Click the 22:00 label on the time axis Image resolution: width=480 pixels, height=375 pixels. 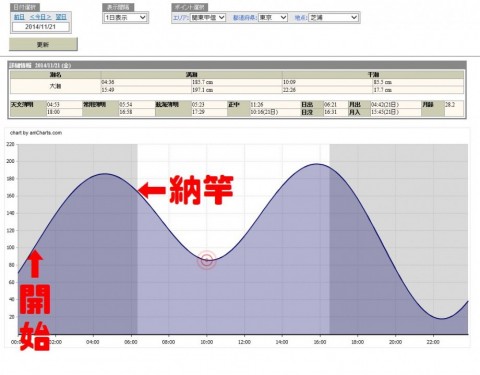[x=433, y=342]
